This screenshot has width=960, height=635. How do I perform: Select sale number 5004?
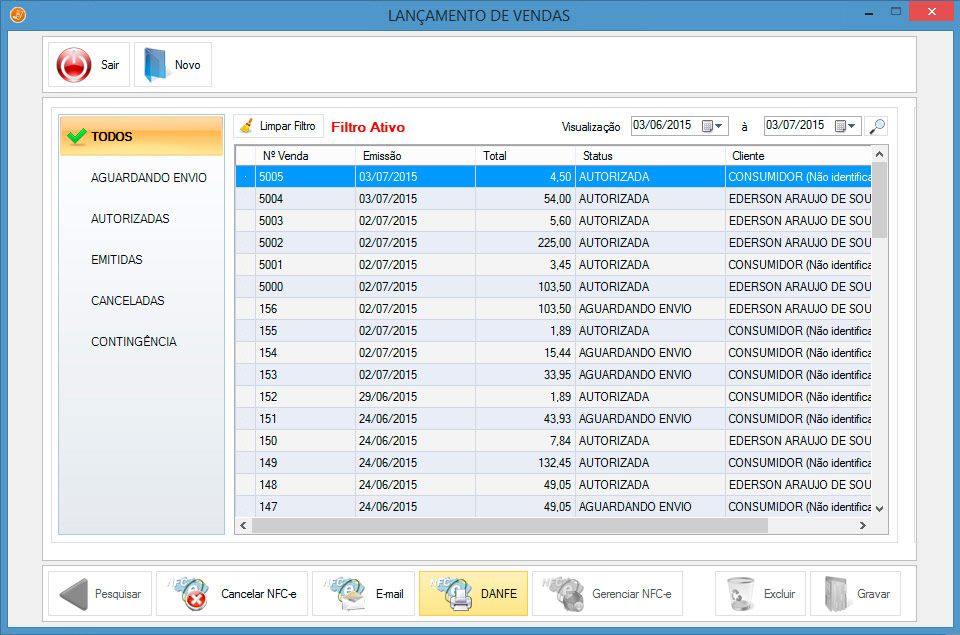pyautogui.click(x=271, y=199)
